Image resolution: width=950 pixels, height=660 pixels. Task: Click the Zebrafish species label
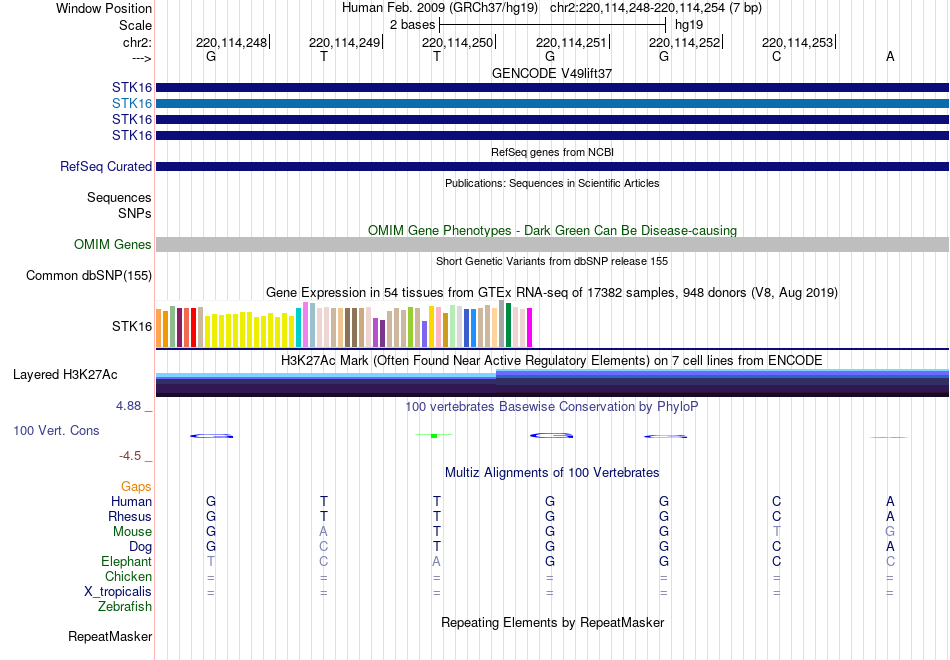[125, 606]
